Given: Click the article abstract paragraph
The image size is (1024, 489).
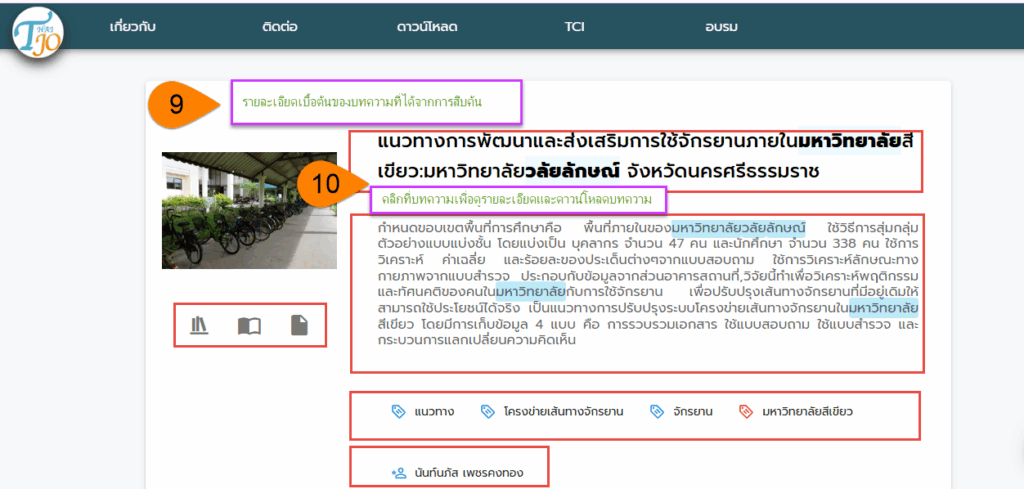Looking at the screenshot, I should coord(635,283).
